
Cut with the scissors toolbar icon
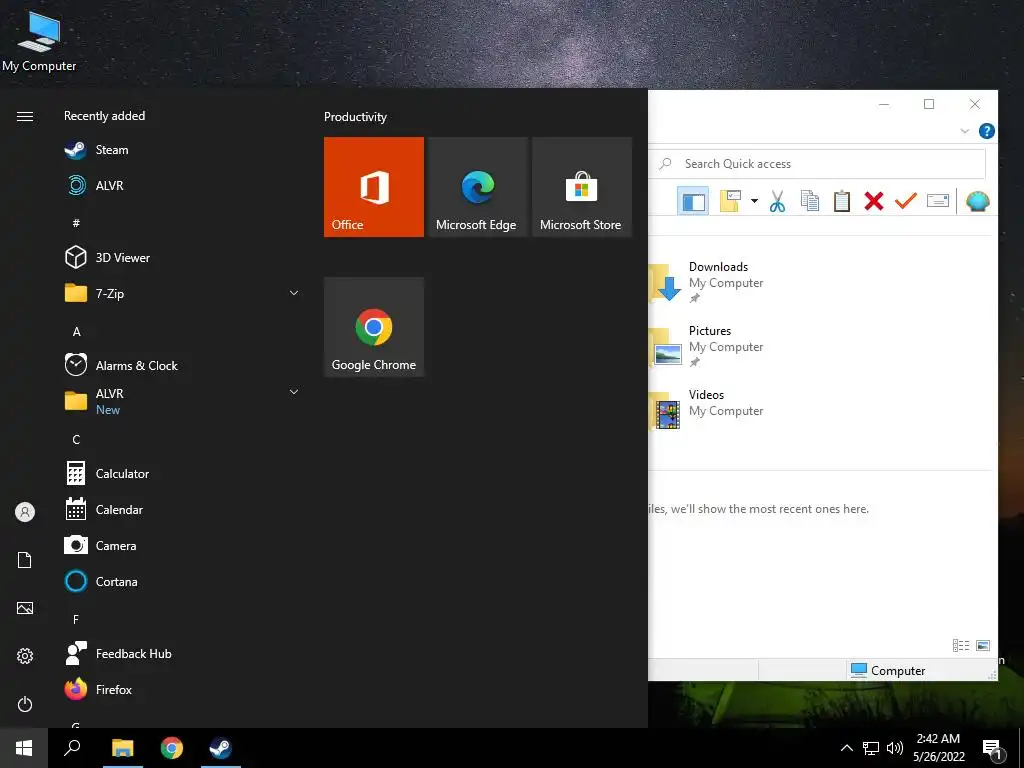(777, 201)
